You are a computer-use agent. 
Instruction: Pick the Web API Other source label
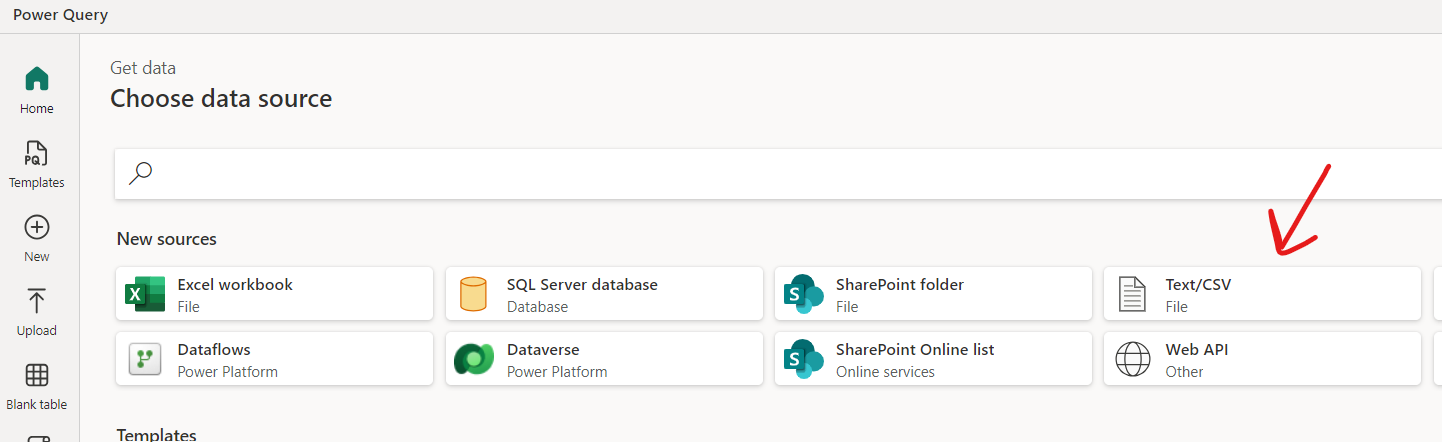(1196, 350)
